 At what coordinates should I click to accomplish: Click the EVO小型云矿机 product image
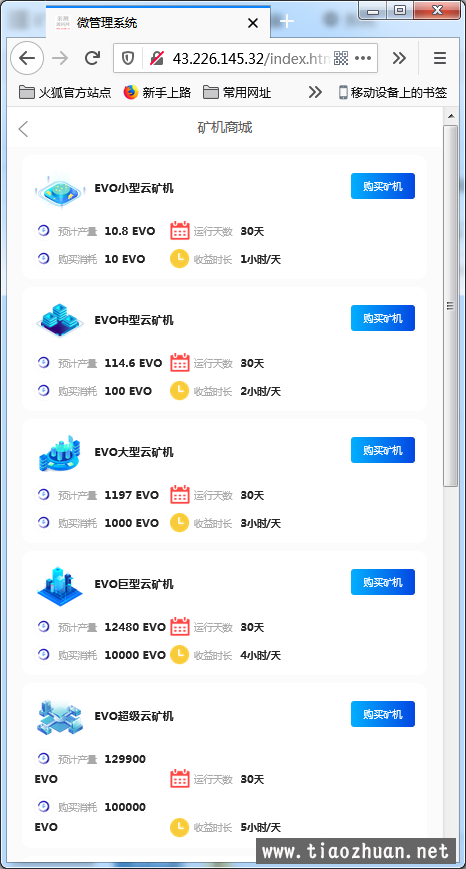point(60,190)
